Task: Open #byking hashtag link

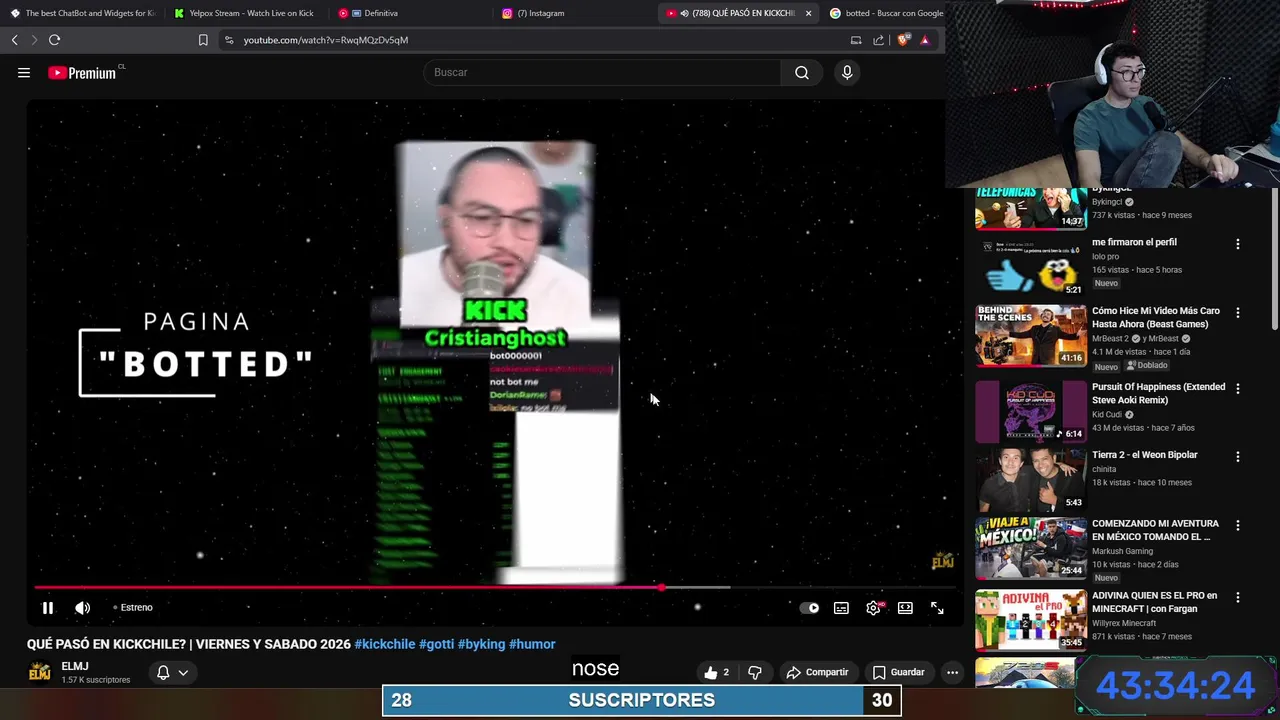Action: pos(481,644)
